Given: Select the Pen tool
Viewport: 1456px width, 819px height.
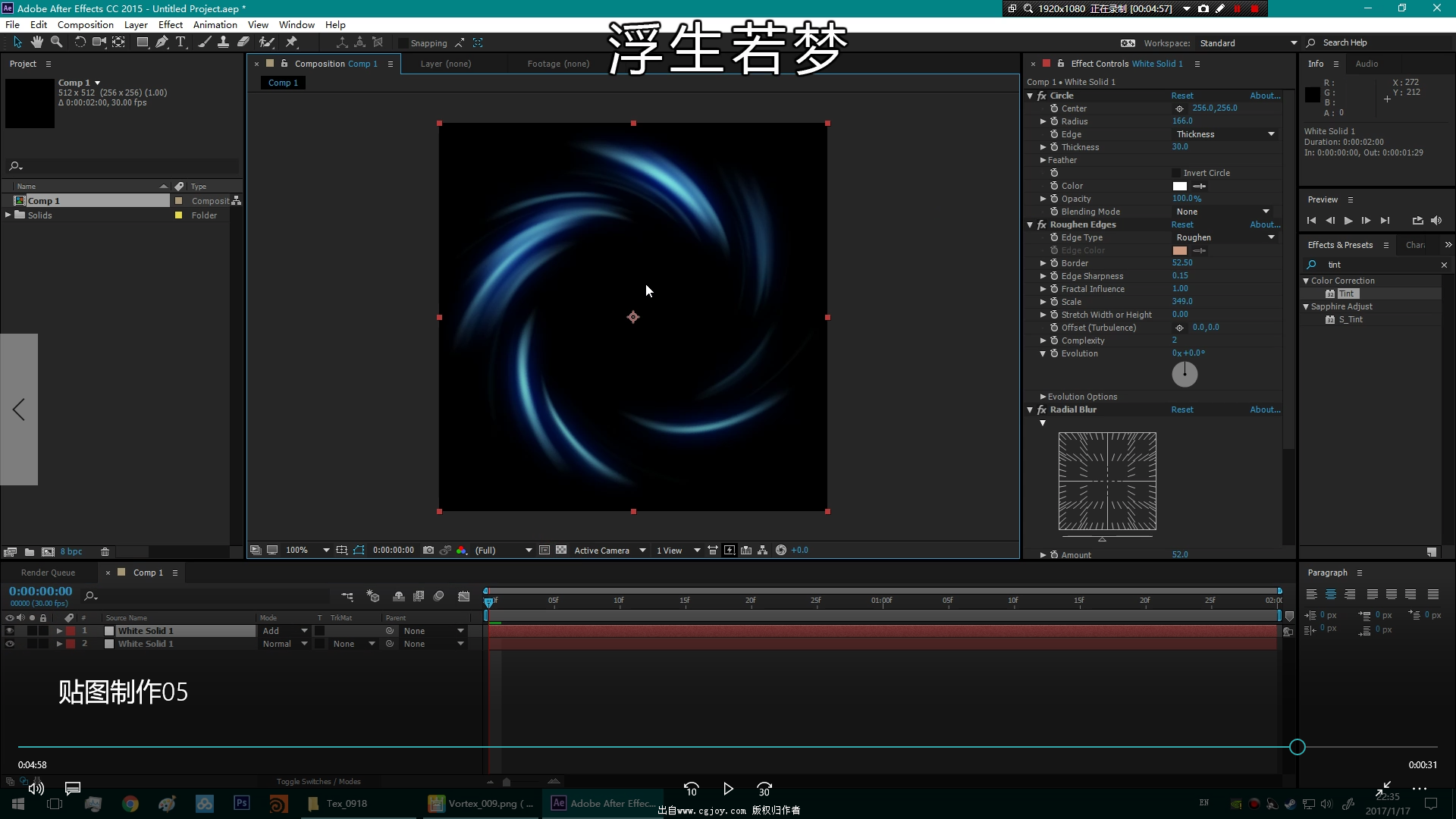Looking at the screenshot, I should [162, 42].
